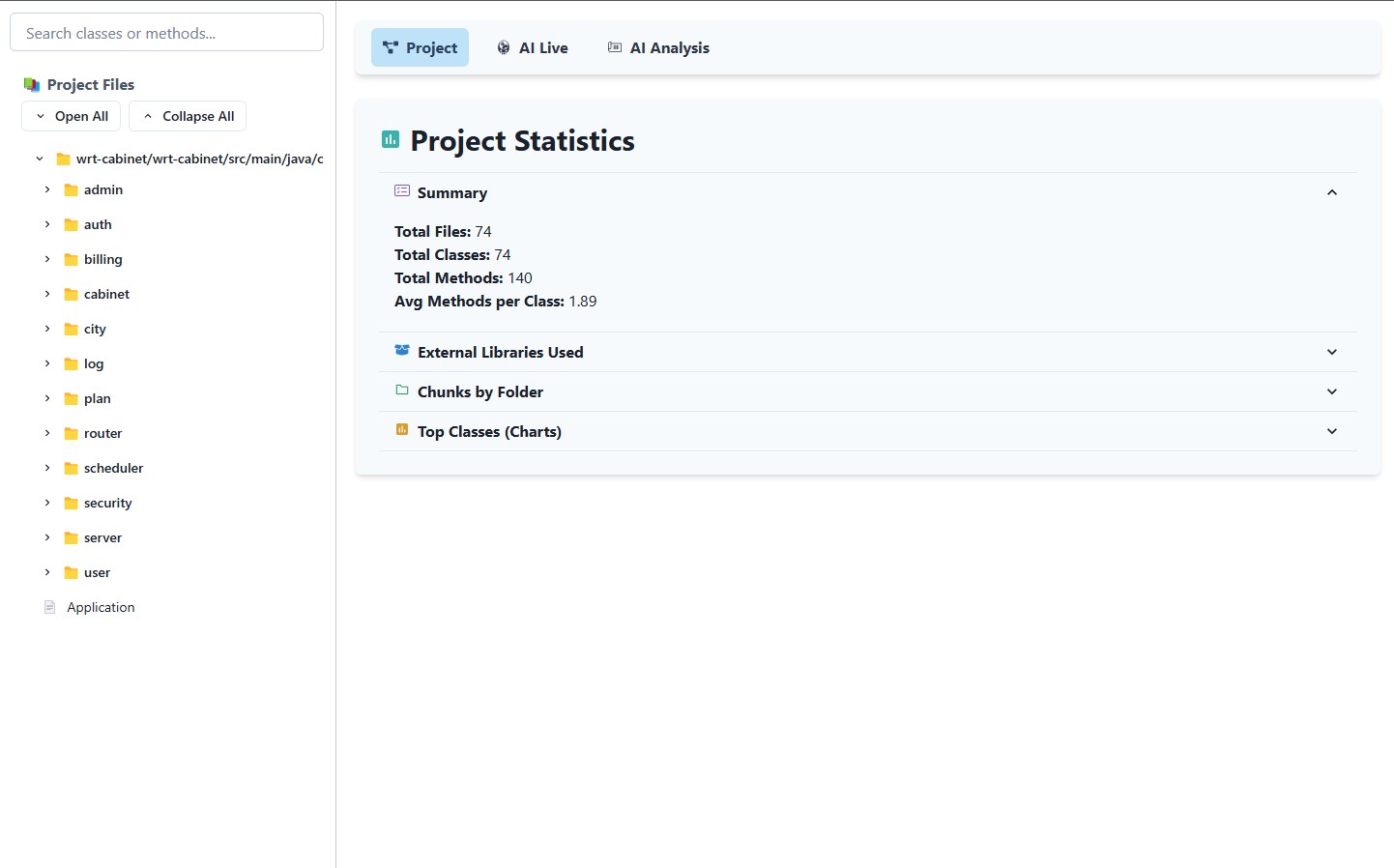The image size is (1394, 868).
Task: Expand Top Classes (Charts) arrow
Action: tap(1332, 431)
